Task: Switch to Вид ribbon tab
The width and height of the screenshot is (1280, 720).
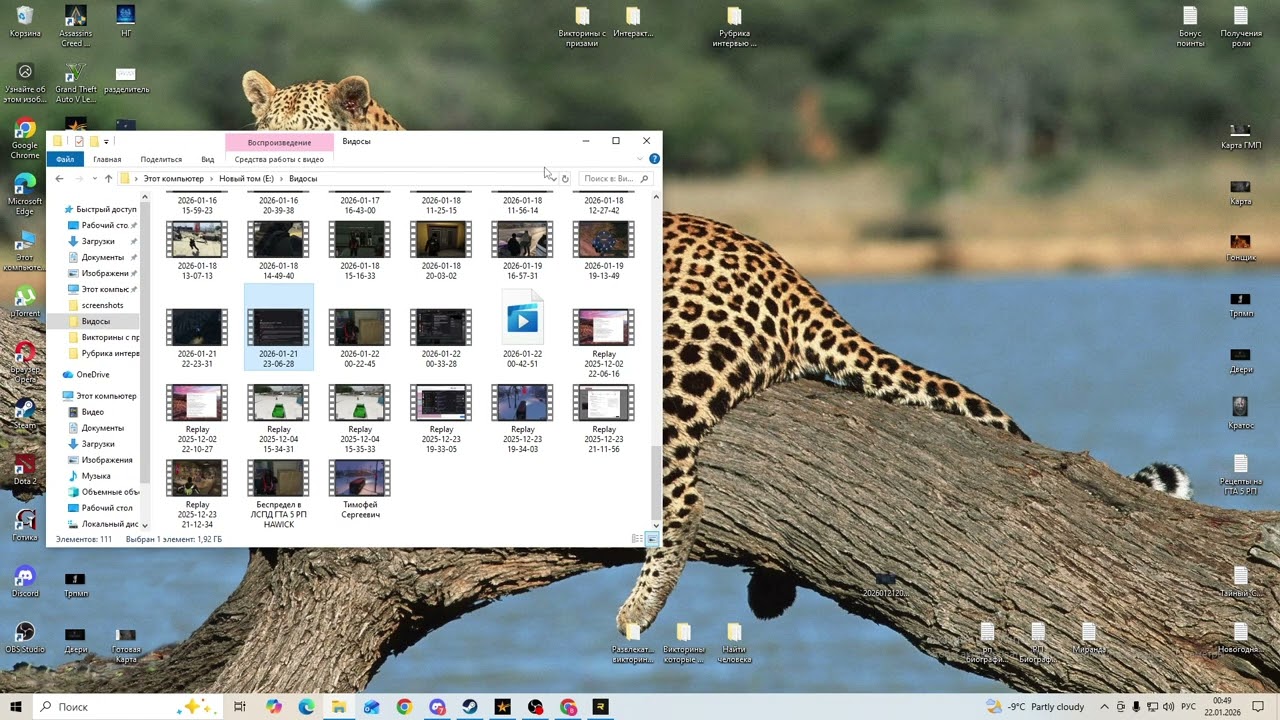Action: (x=207, y=159)
